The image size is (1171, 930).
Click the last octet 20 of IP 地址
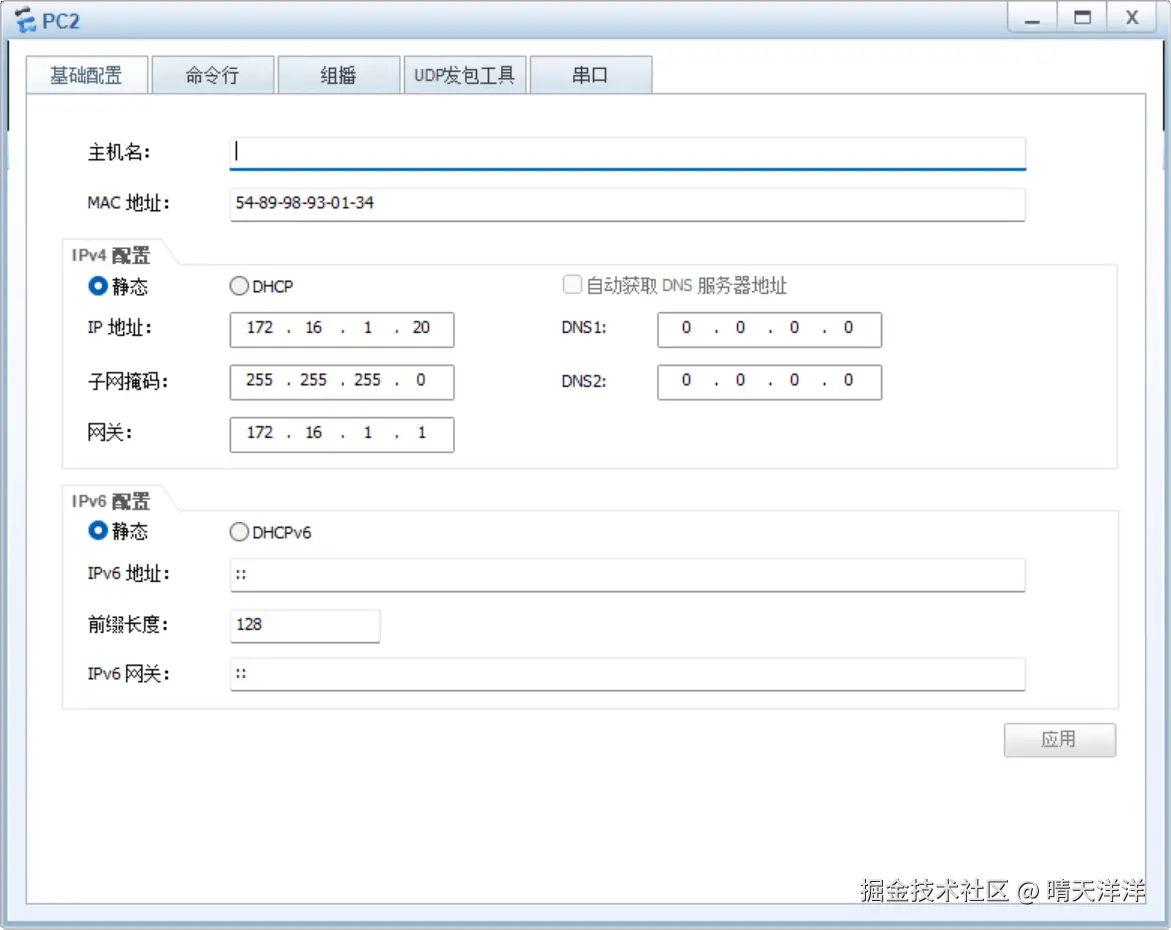(x=421, y=328)
